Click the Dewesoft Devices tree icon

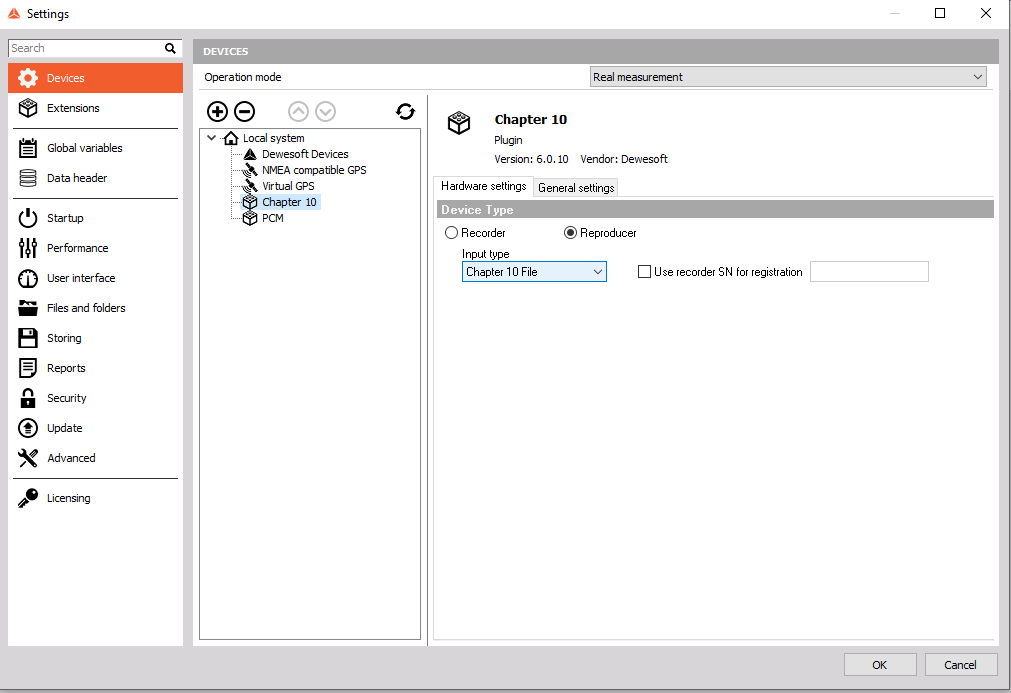250,154
